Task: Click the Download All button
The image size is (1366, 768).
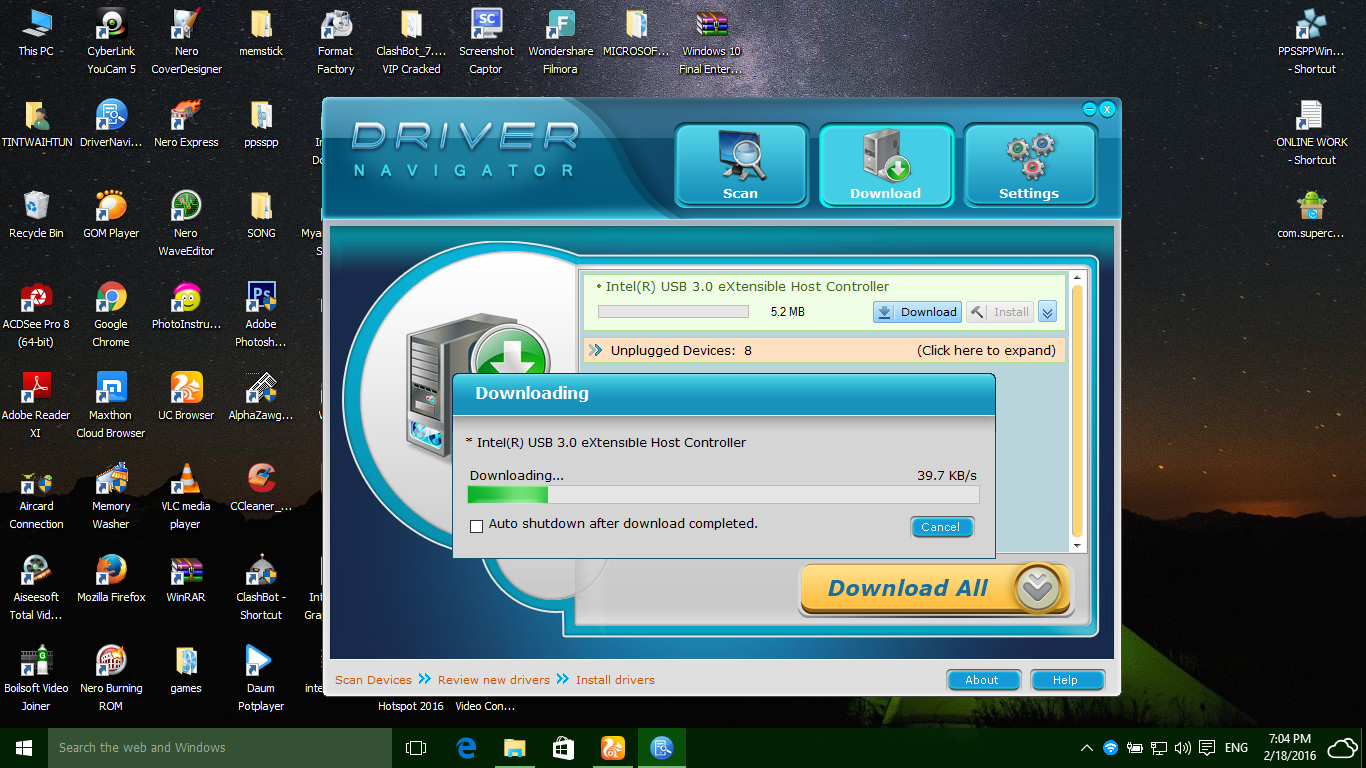Action: pyautogui.click(x=935, y=589)
